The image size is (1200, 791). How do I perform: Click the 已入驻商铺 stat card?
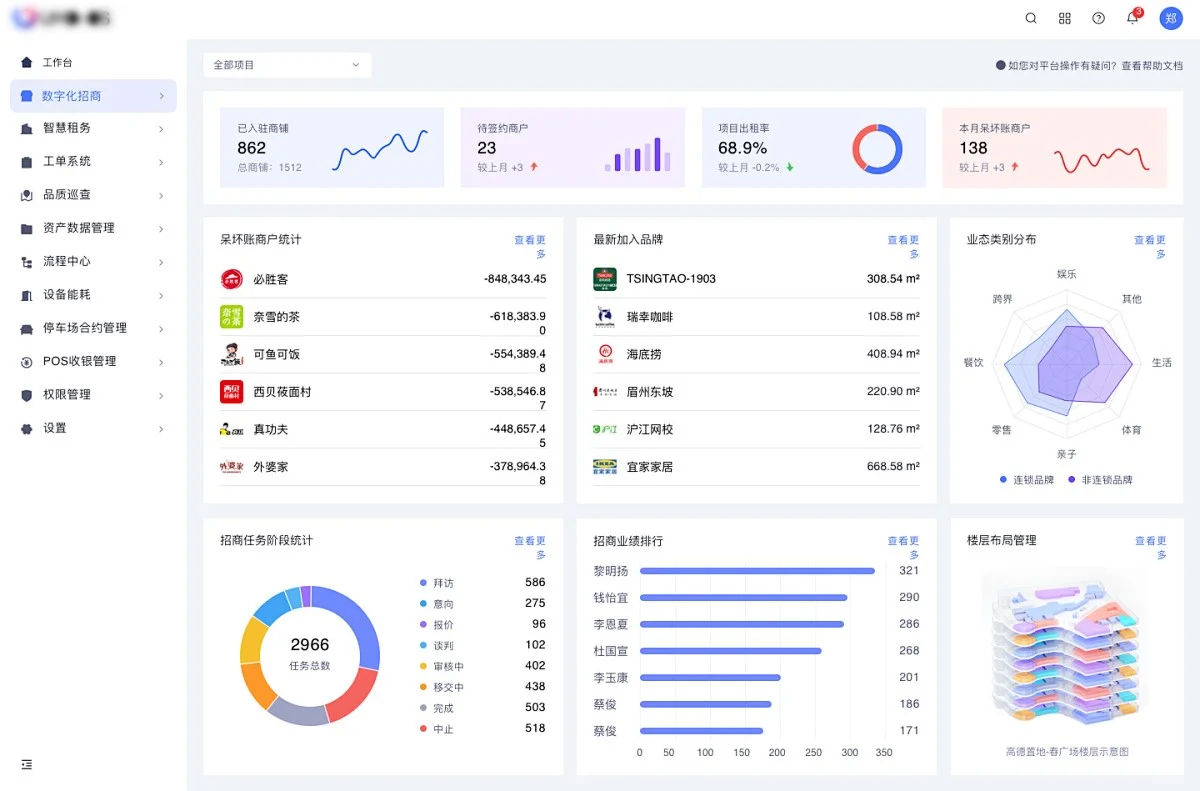(x=332, y=148)
